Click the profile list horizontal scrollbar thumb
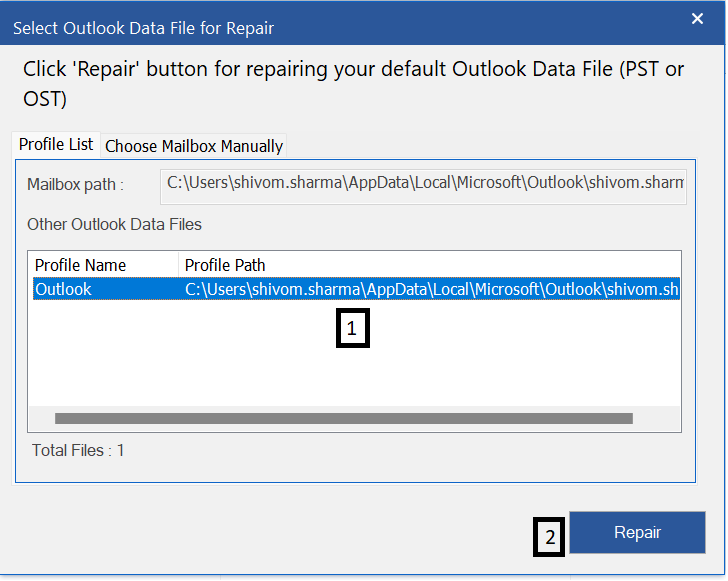728x581 pixels. (x=343, y=419)
